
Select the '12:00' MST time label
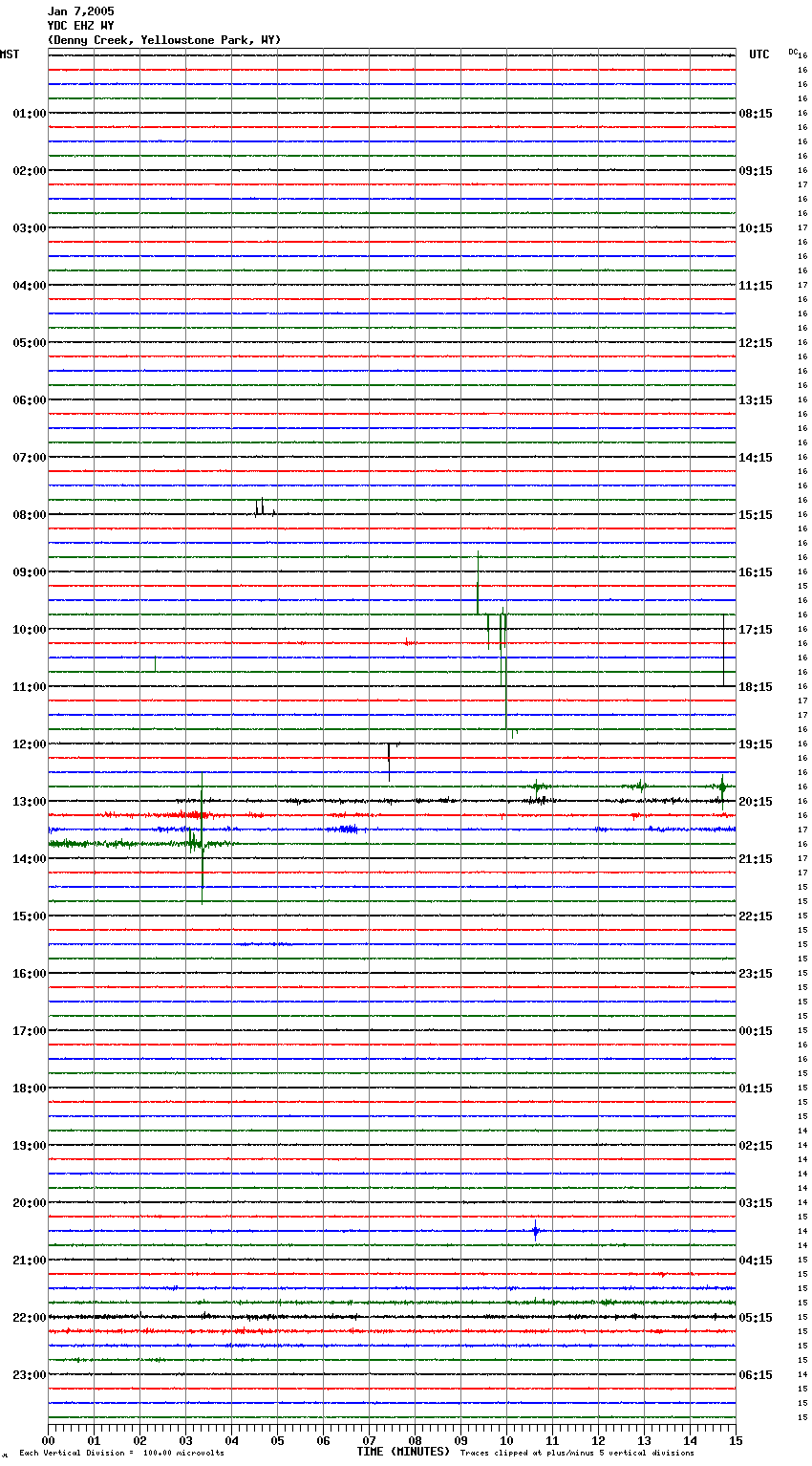pos(30,744)
